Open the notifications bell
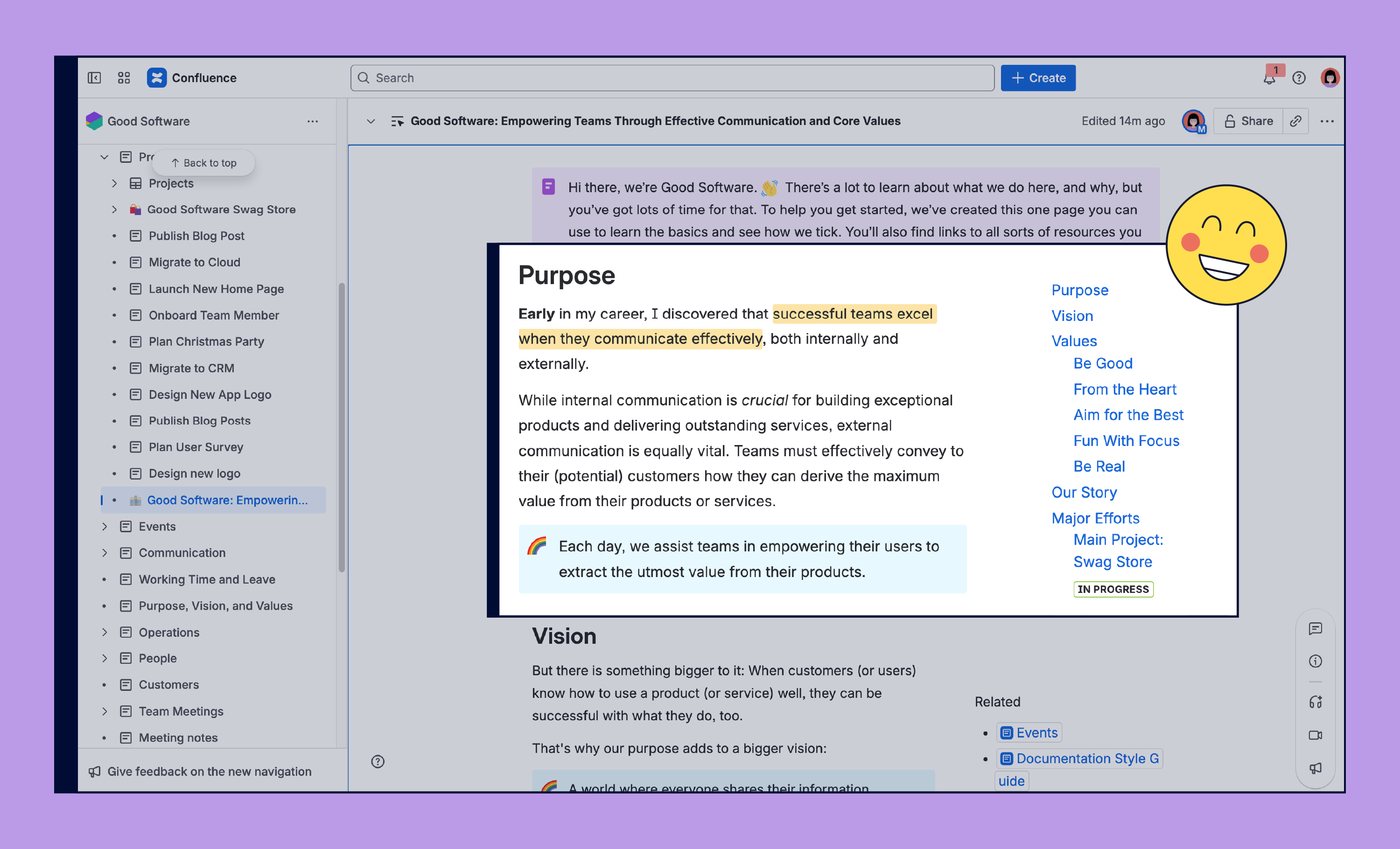 [x=1269, y=78]
